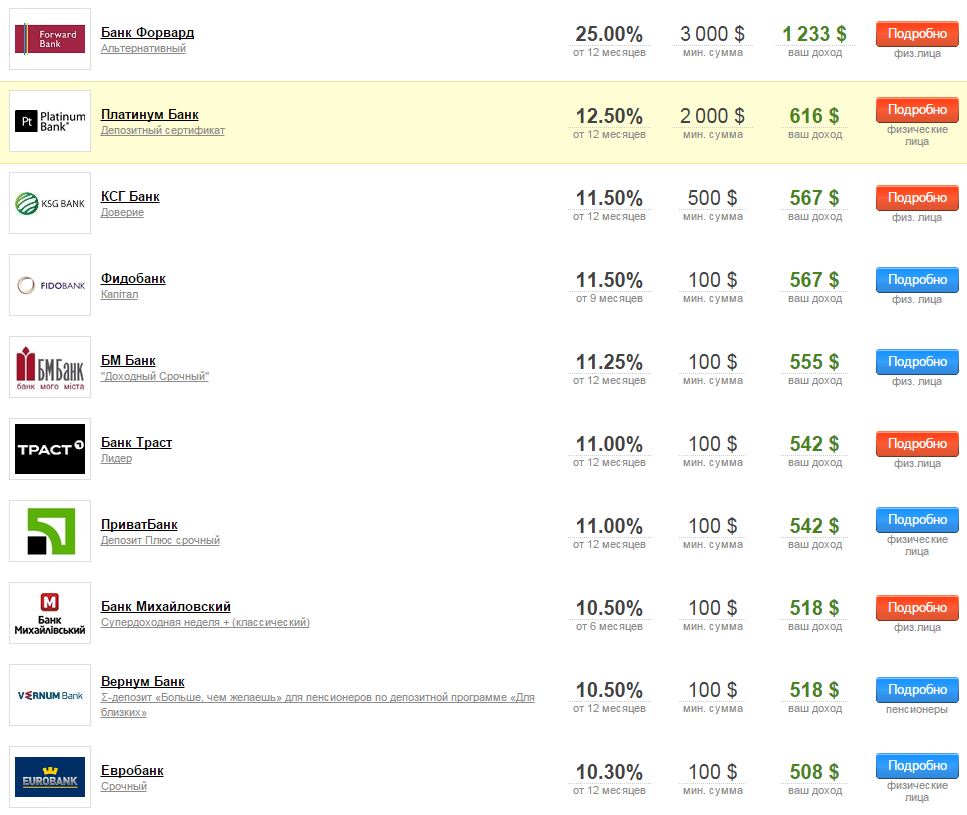This screenshot has height=815, width=967.
Task: Click Подробно button in Банк Траст row
Action: click(916, 444)
